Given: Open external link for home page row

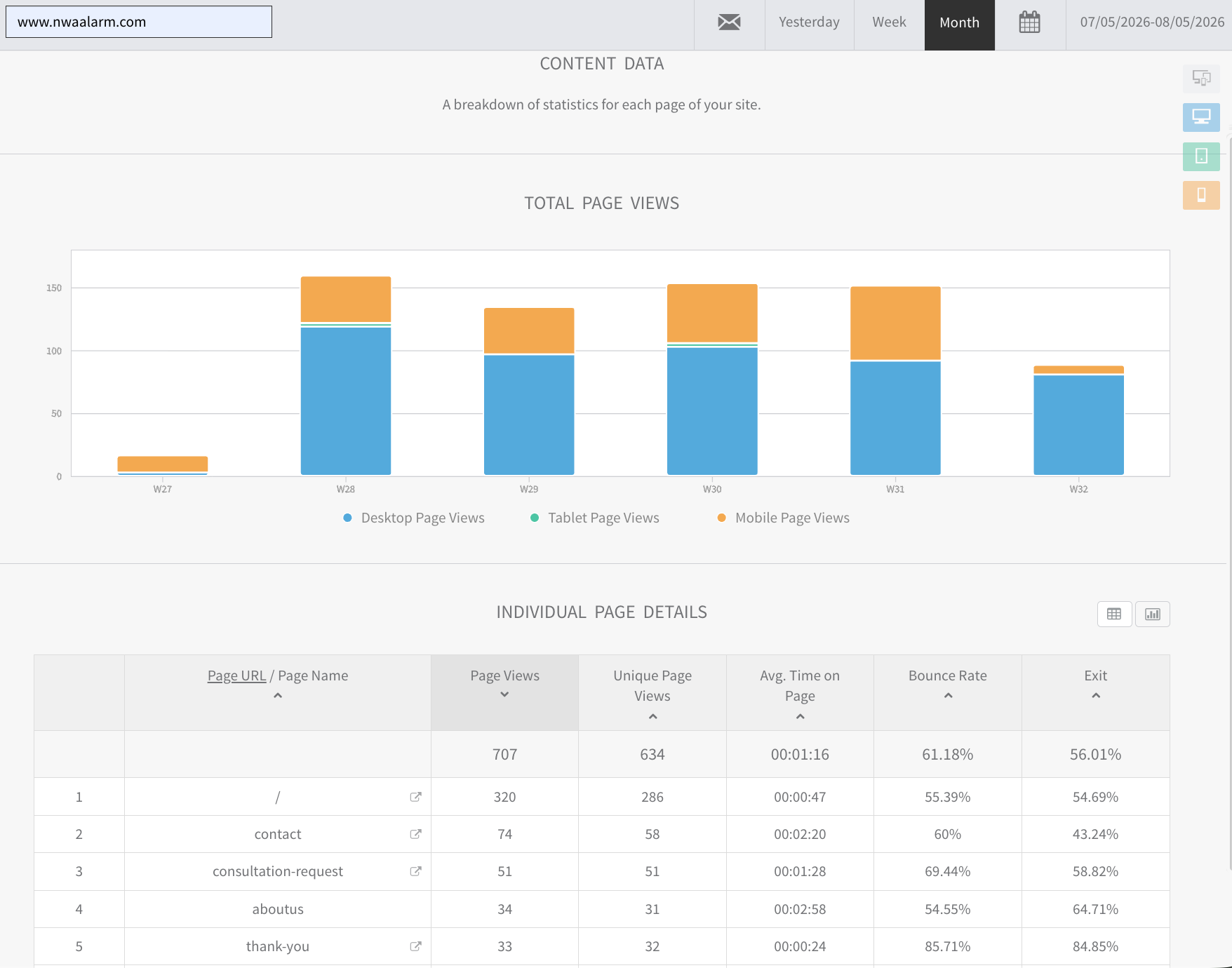Looking at the screenshot, I should point(415,797).
